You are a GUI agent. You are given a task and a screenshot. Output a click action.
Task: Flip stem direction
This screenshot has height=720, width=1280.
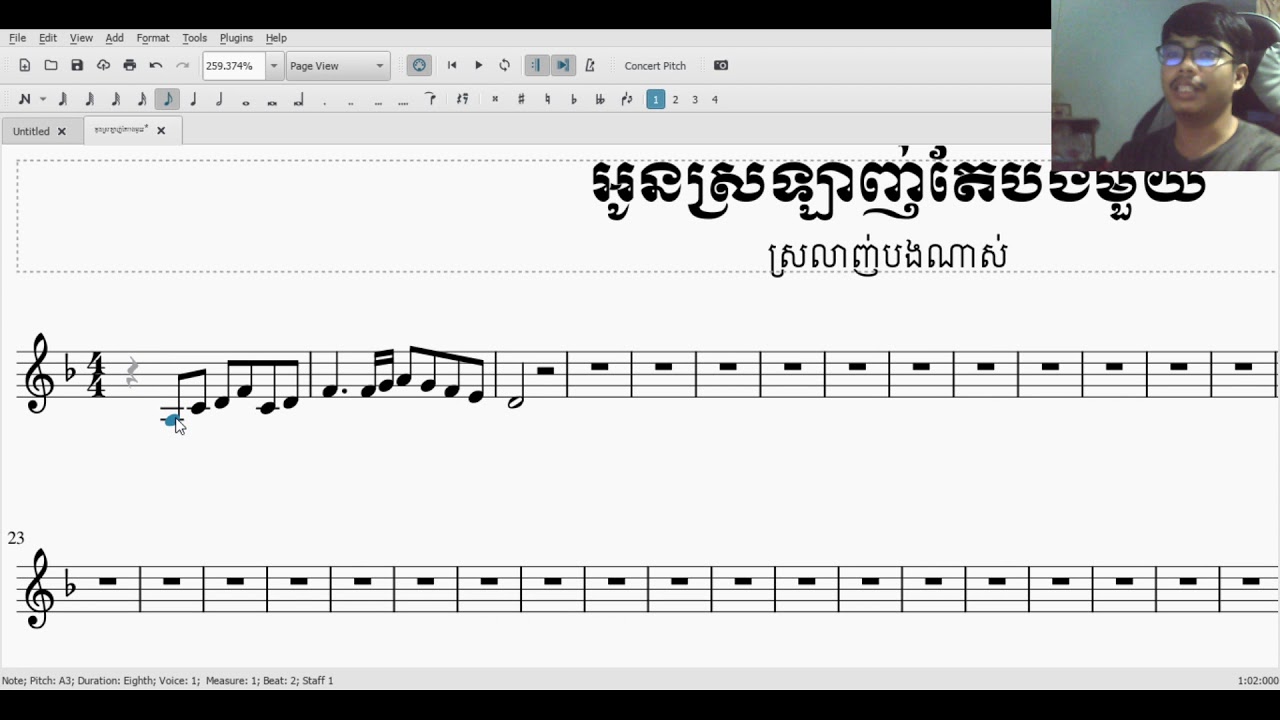pos(626,100)
